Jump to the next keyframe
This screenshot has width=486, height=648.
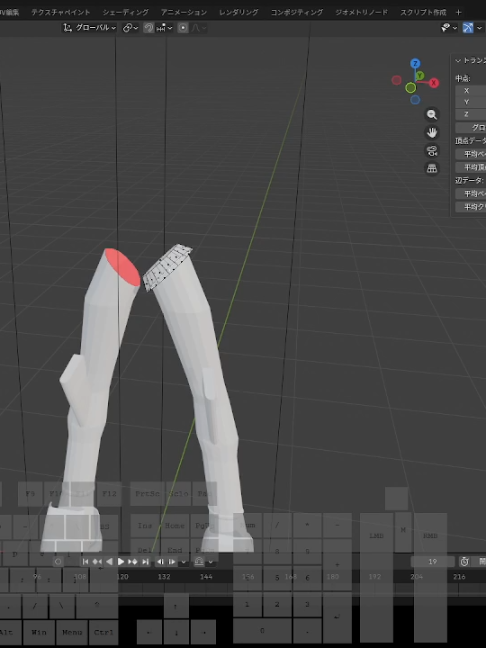pos(133,562)
